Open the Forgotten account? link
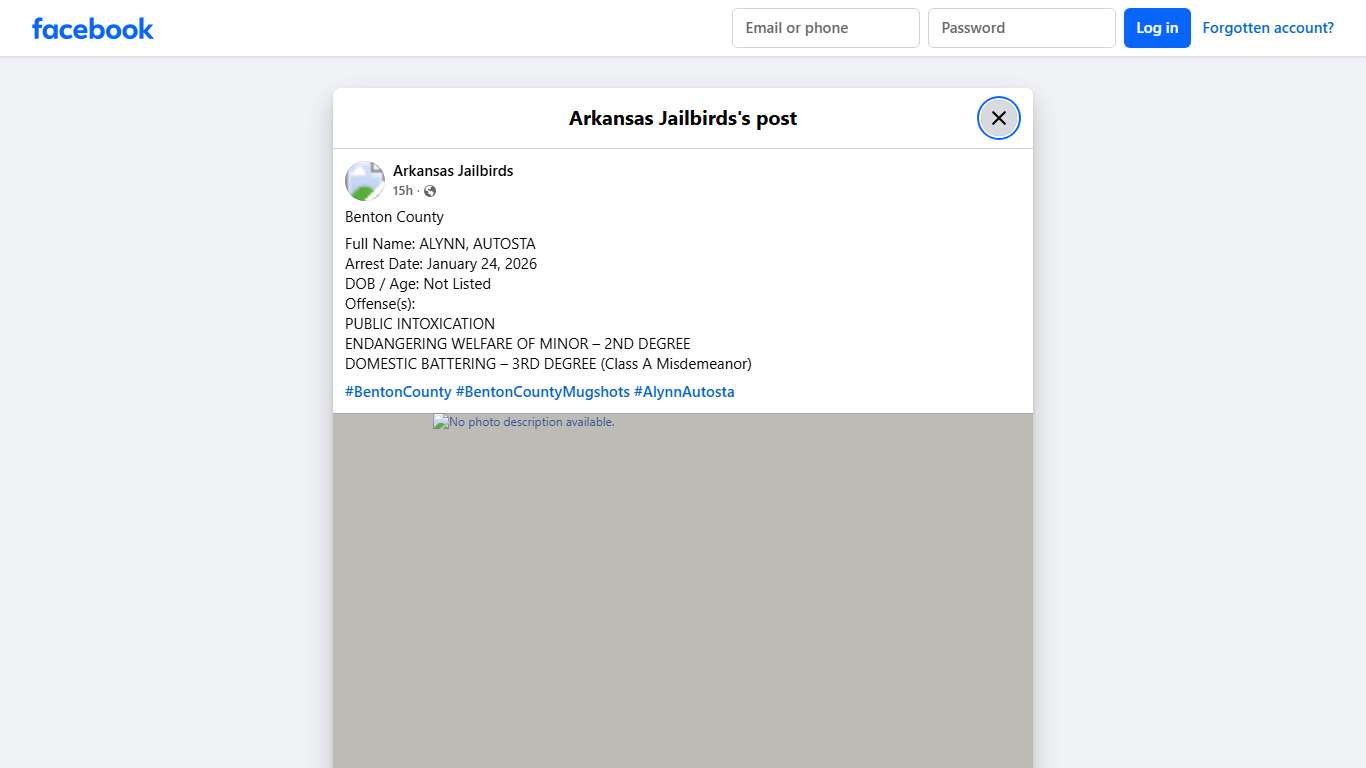The height and width of the screenshot is (768, 1366). pos(1267,28)
